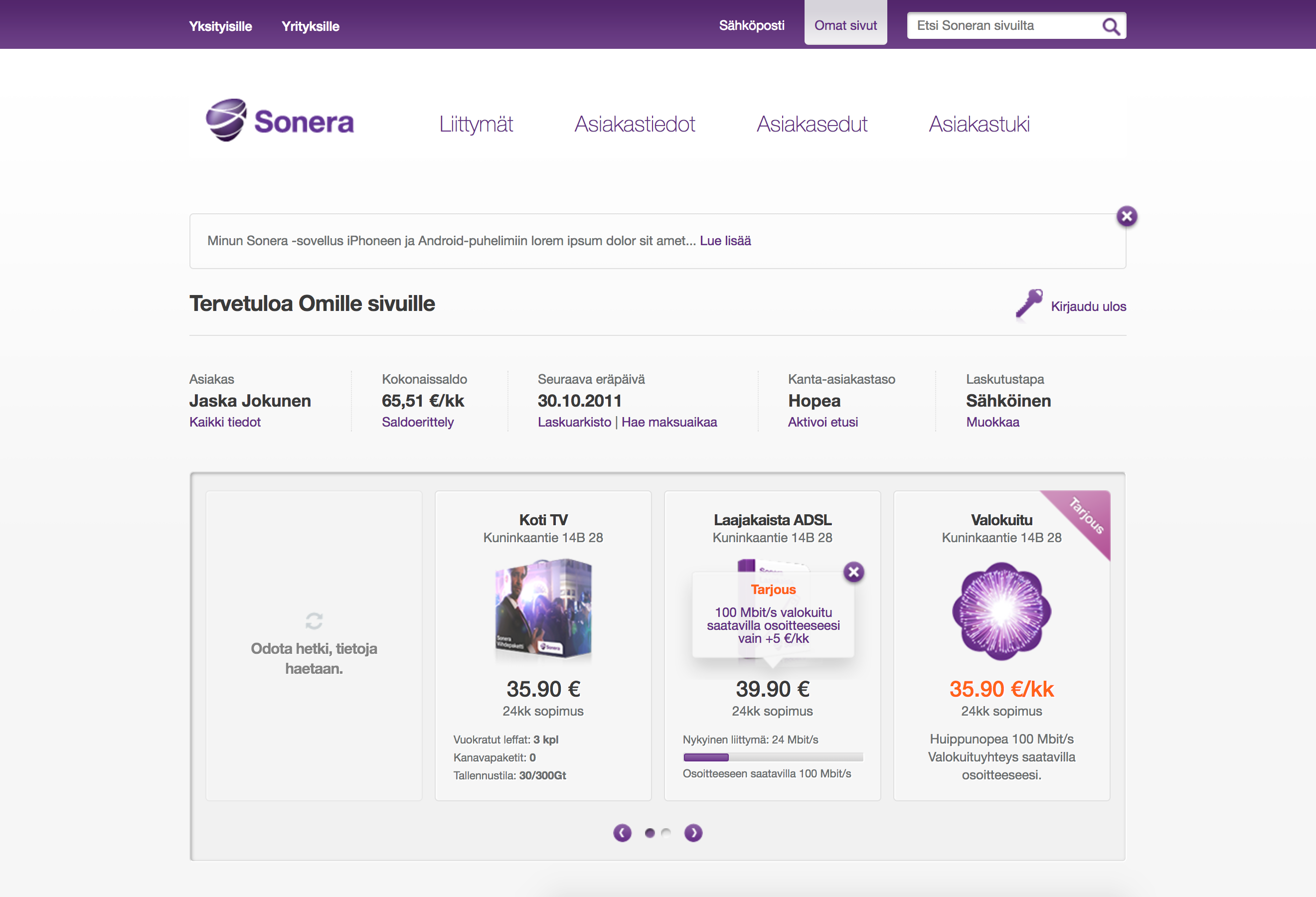Open the Asiakastuki menu
1316x897 pixels.
point(979,124)
